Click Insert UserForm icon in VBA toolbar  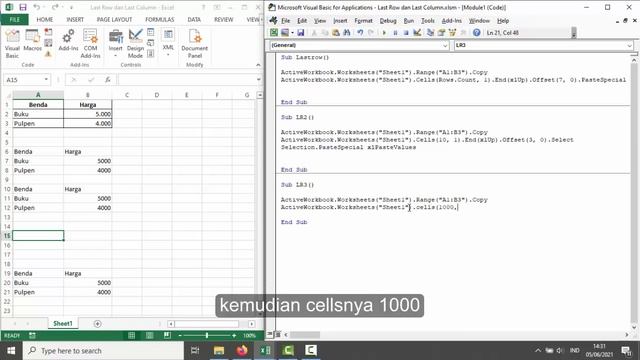click(x=285, y=33)
